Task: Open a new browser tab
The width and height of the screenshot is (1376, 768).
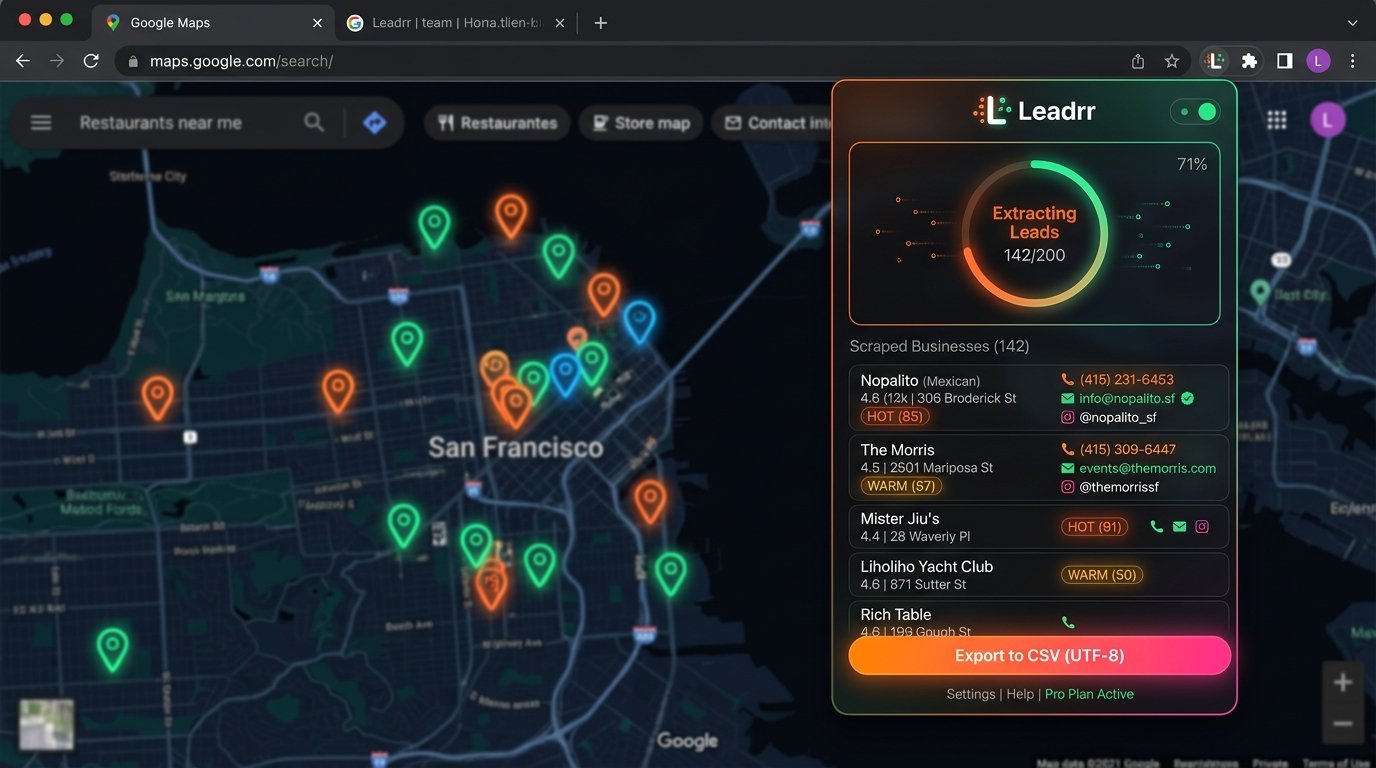Action: coord(600,23)
